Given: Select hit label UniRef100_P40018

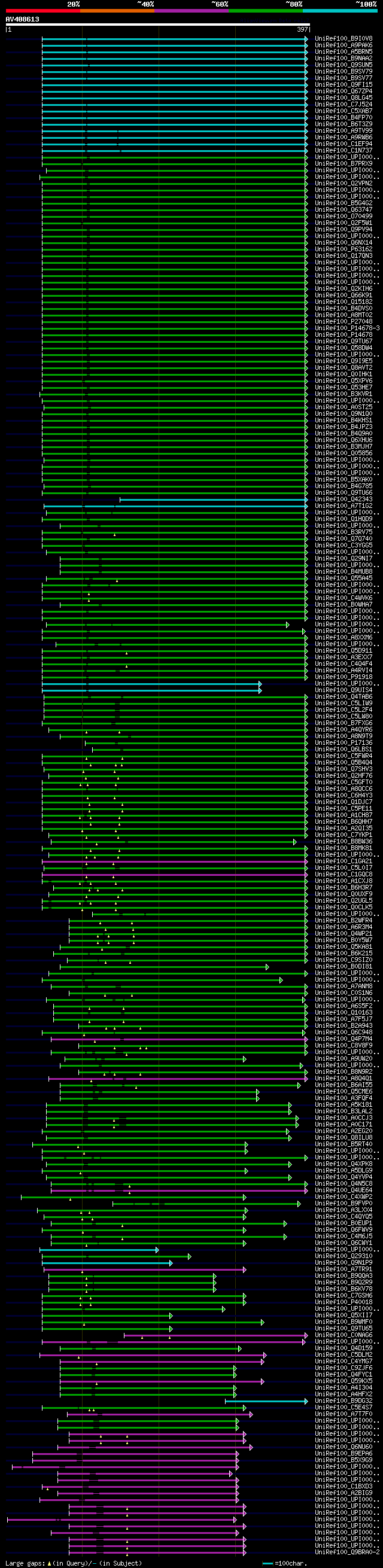Looking at the screenshot, I should coord(344,1302).
